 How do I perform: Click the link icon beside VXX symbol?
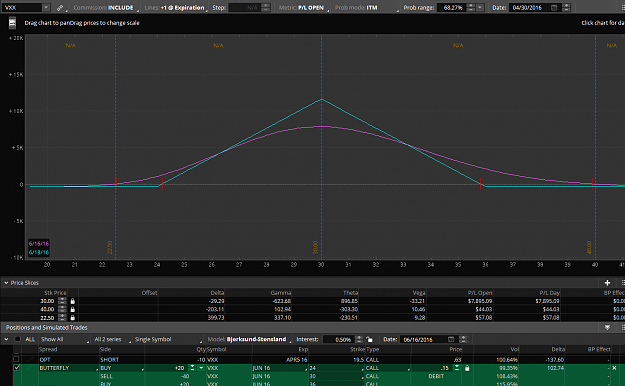point(59,8)
